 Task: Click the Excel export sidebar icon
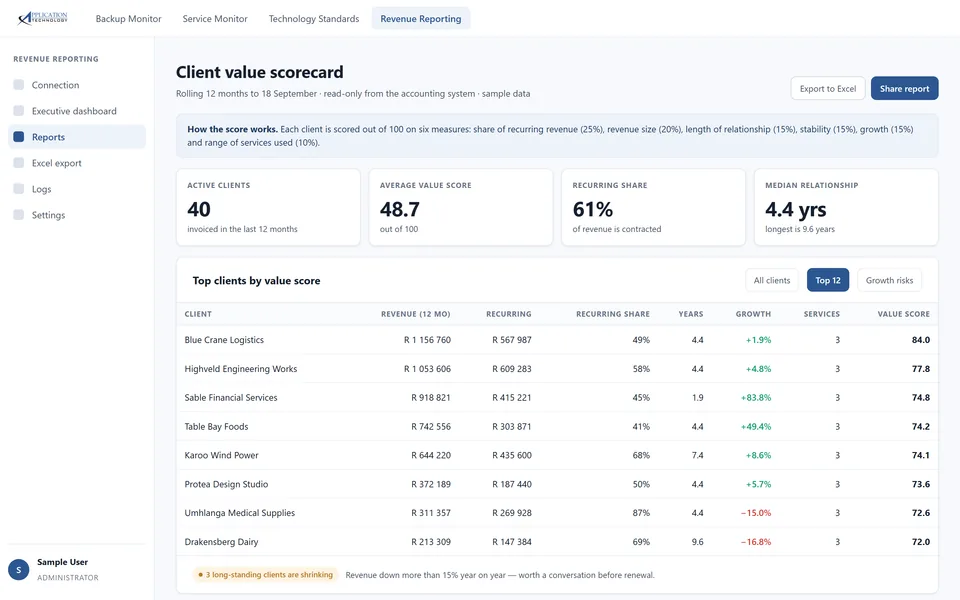[x=19, y=163]
